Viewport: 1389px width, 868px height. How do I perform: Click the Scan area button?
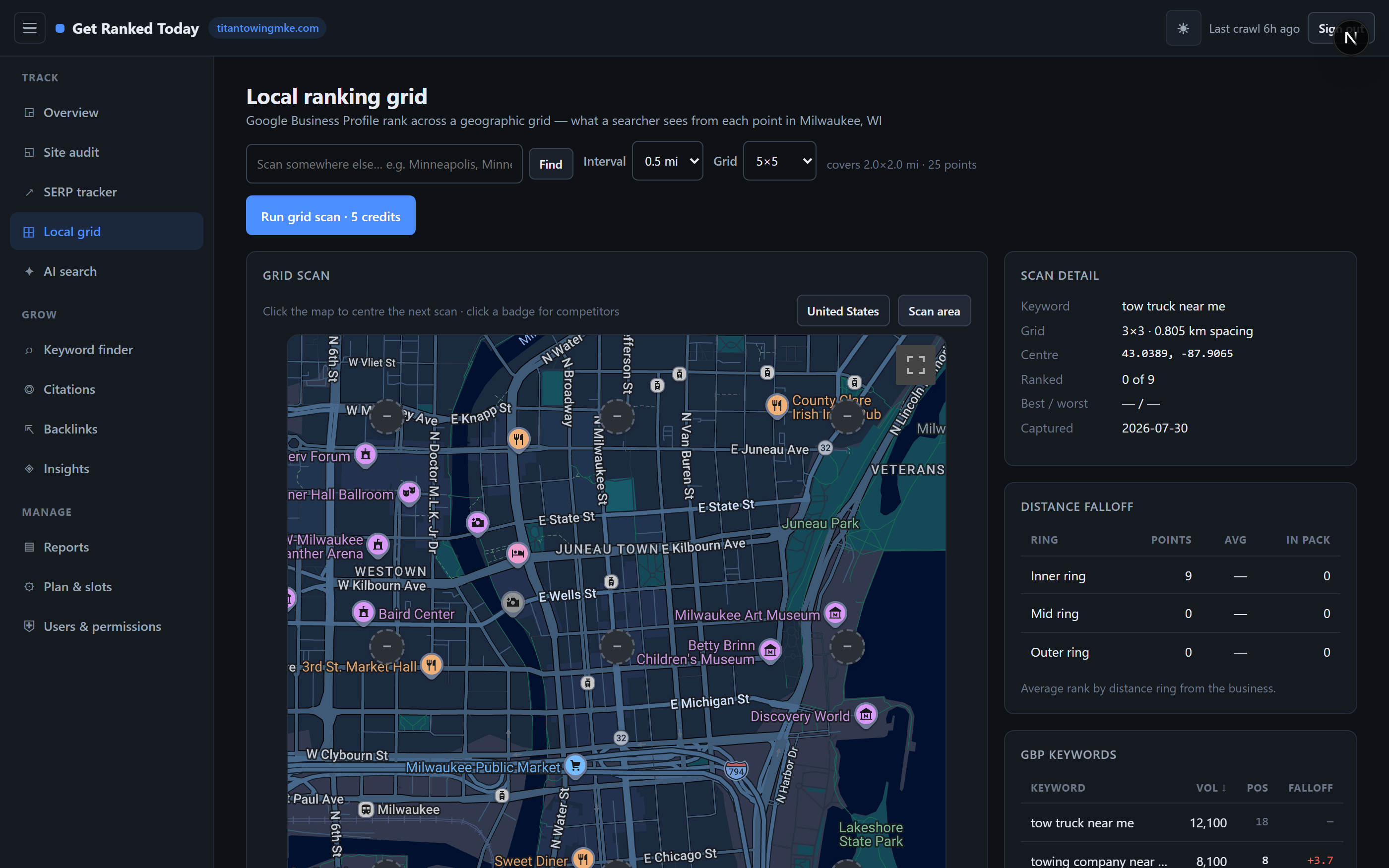click(x=934, y=311)
